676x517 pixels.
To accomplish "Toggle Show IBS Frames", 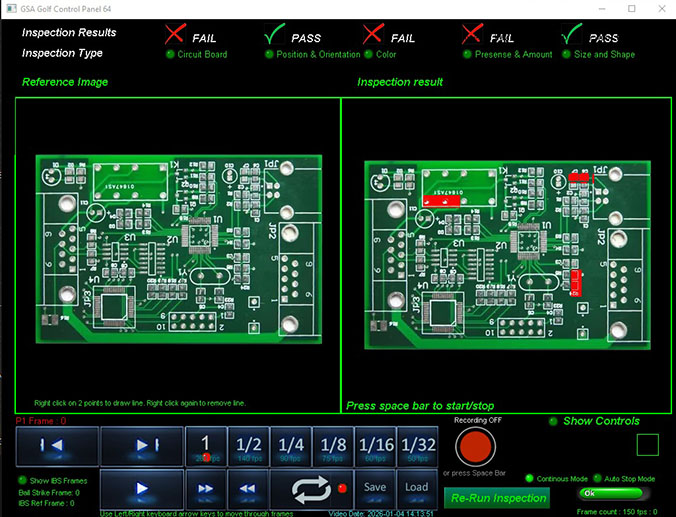I will 22,481.
